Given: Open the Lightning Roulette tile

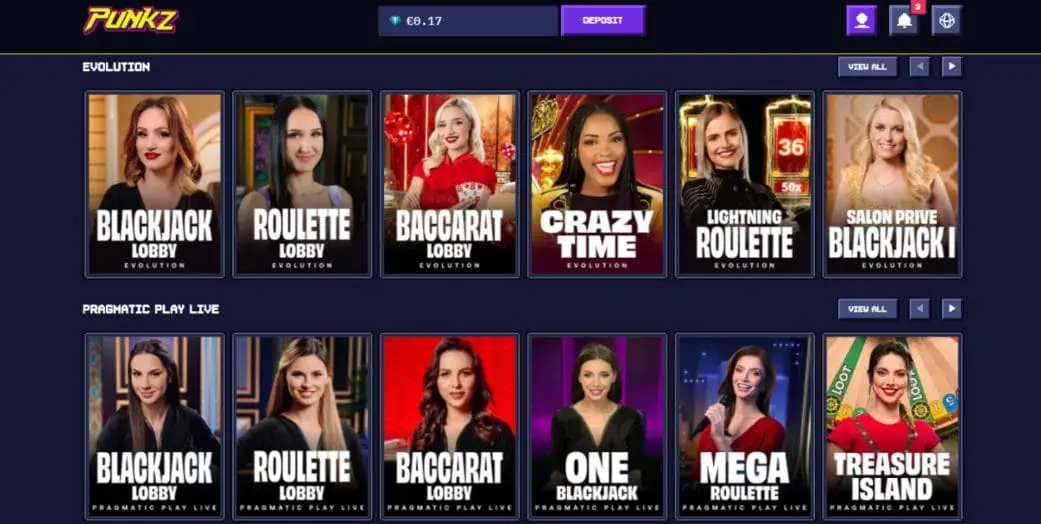Looking at the screenshot, I should point(744,184).
